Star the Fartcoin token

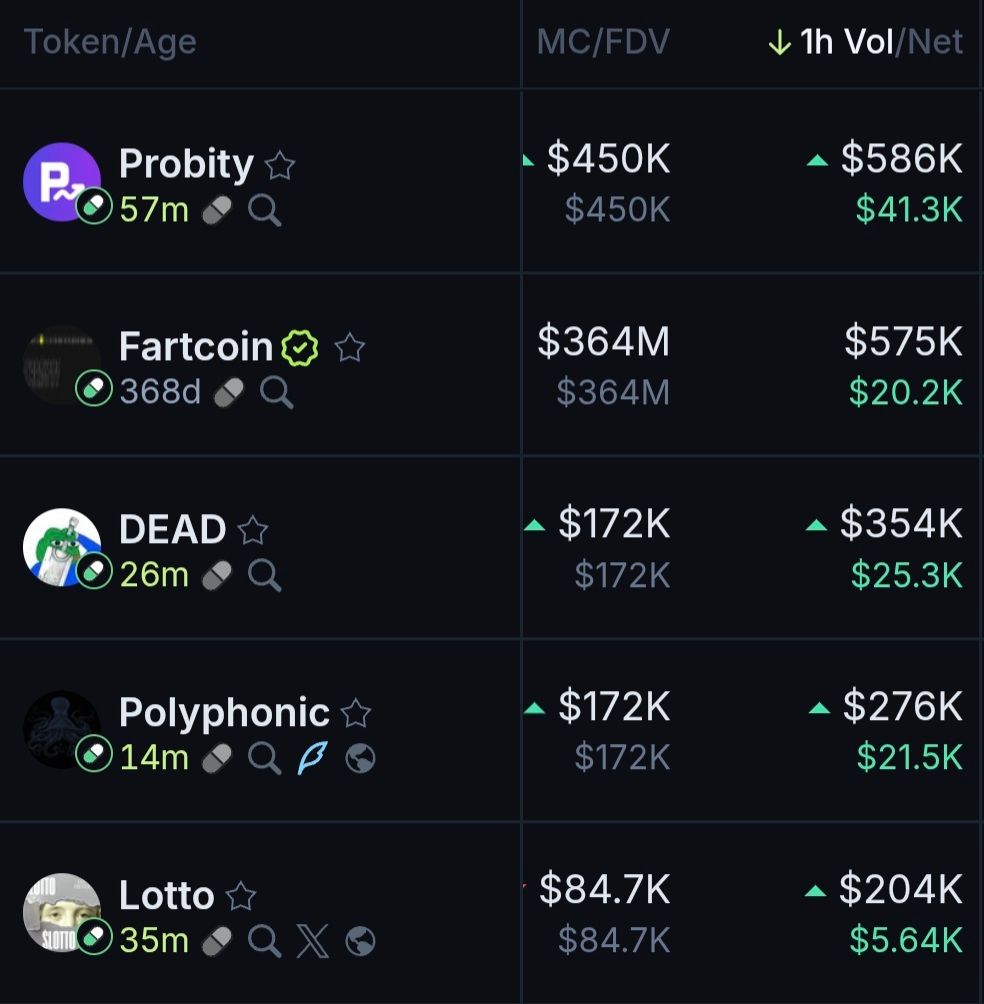[350, 348]
